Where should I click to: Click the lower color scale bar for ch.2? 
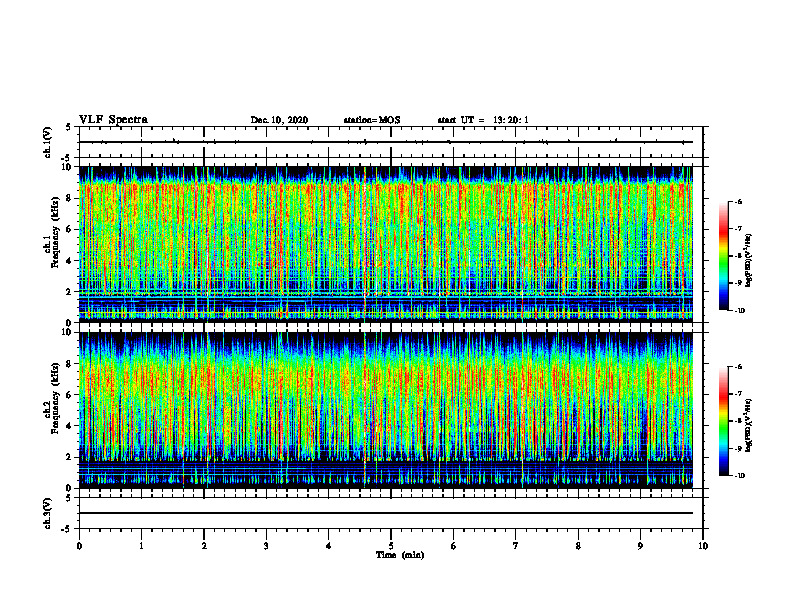[723, 421]
